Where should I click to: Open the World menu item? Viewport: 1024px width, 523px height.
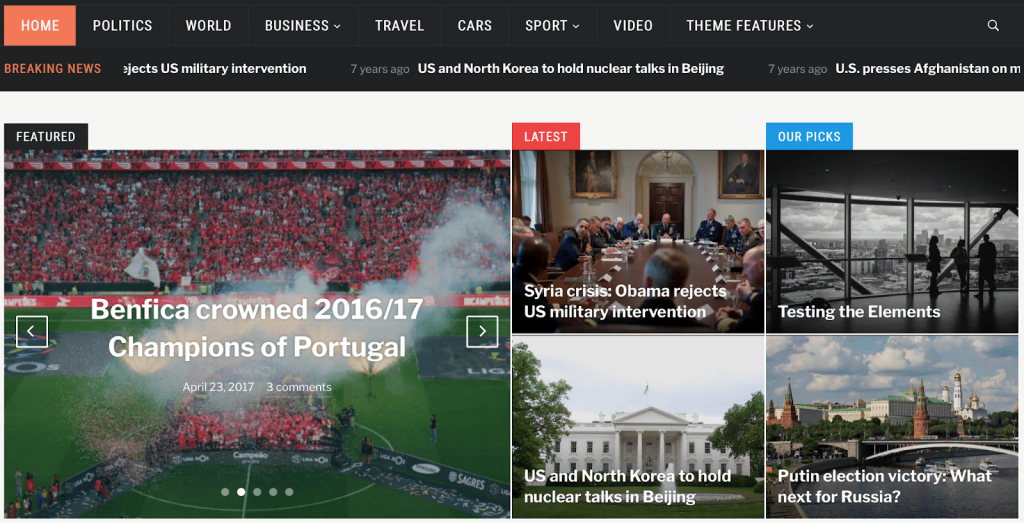pos(208,25)
